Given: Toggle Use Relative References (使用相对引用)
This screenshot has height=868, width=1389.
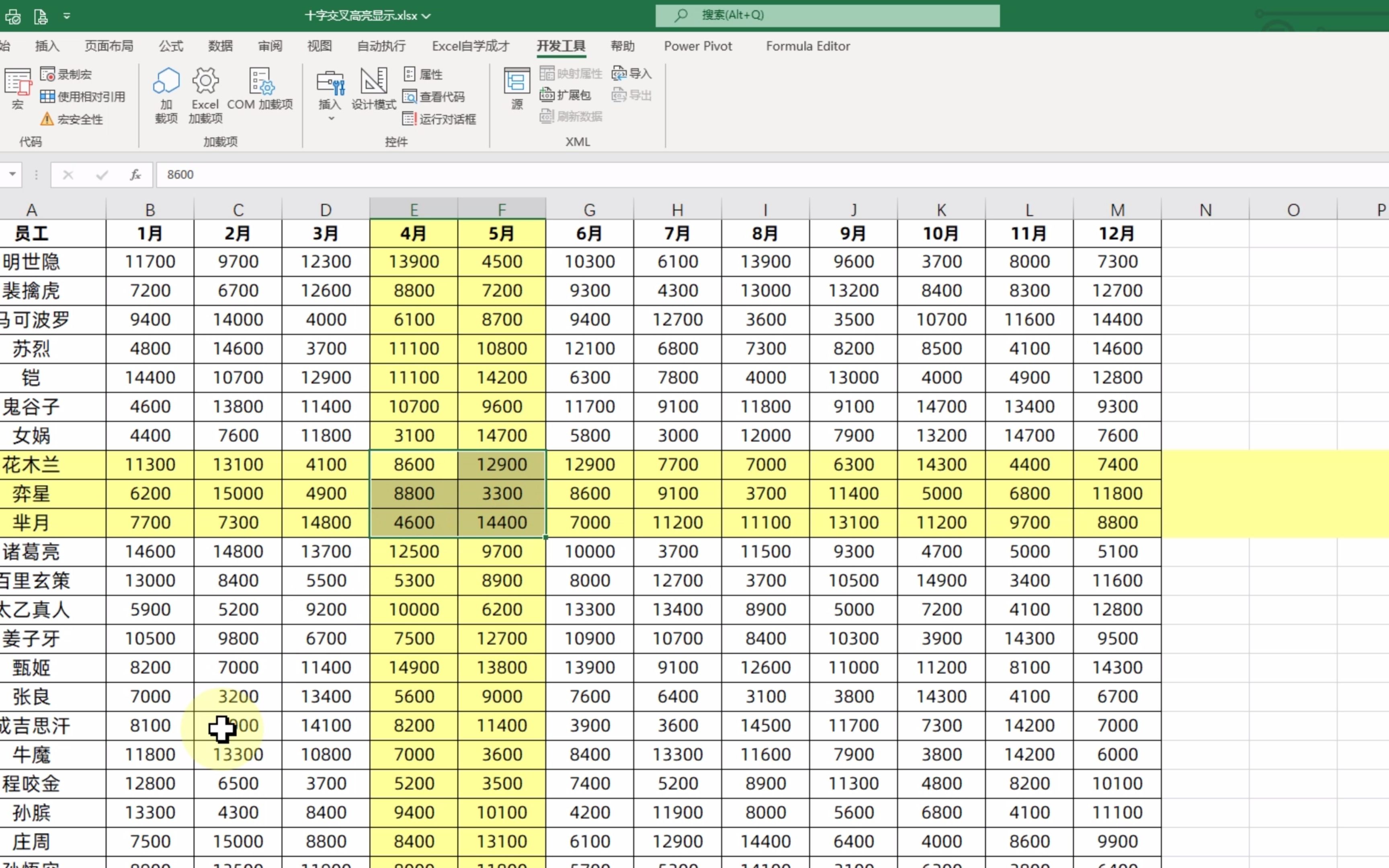Looking at the screenshot, I should point(83,96).
